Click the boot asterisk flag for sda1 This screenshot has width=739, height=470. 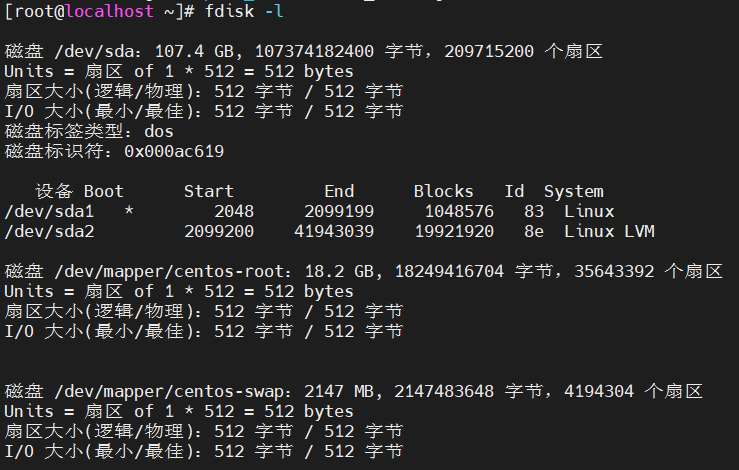(x=128, y=211)
